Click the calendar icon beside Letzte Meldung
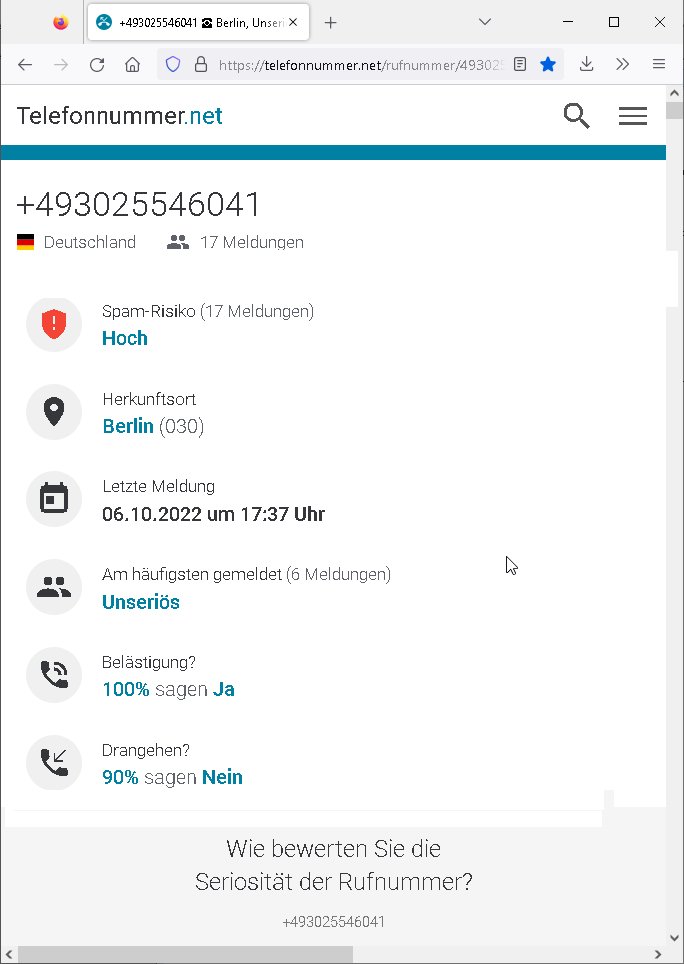The image size is (684, 964). [x=54, y=499]
